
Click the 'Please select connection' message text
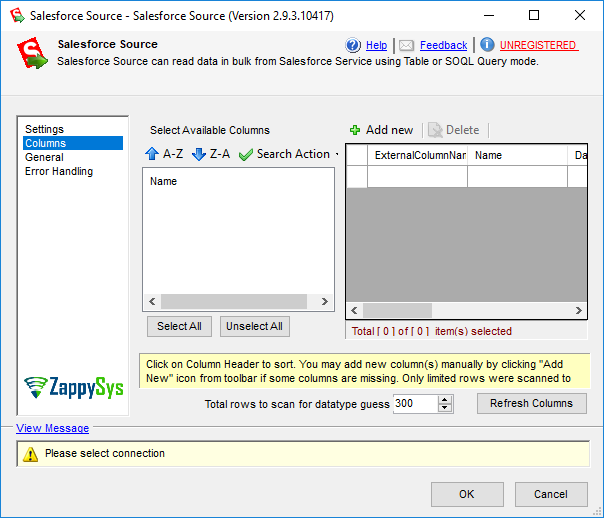tap(105, 453)
